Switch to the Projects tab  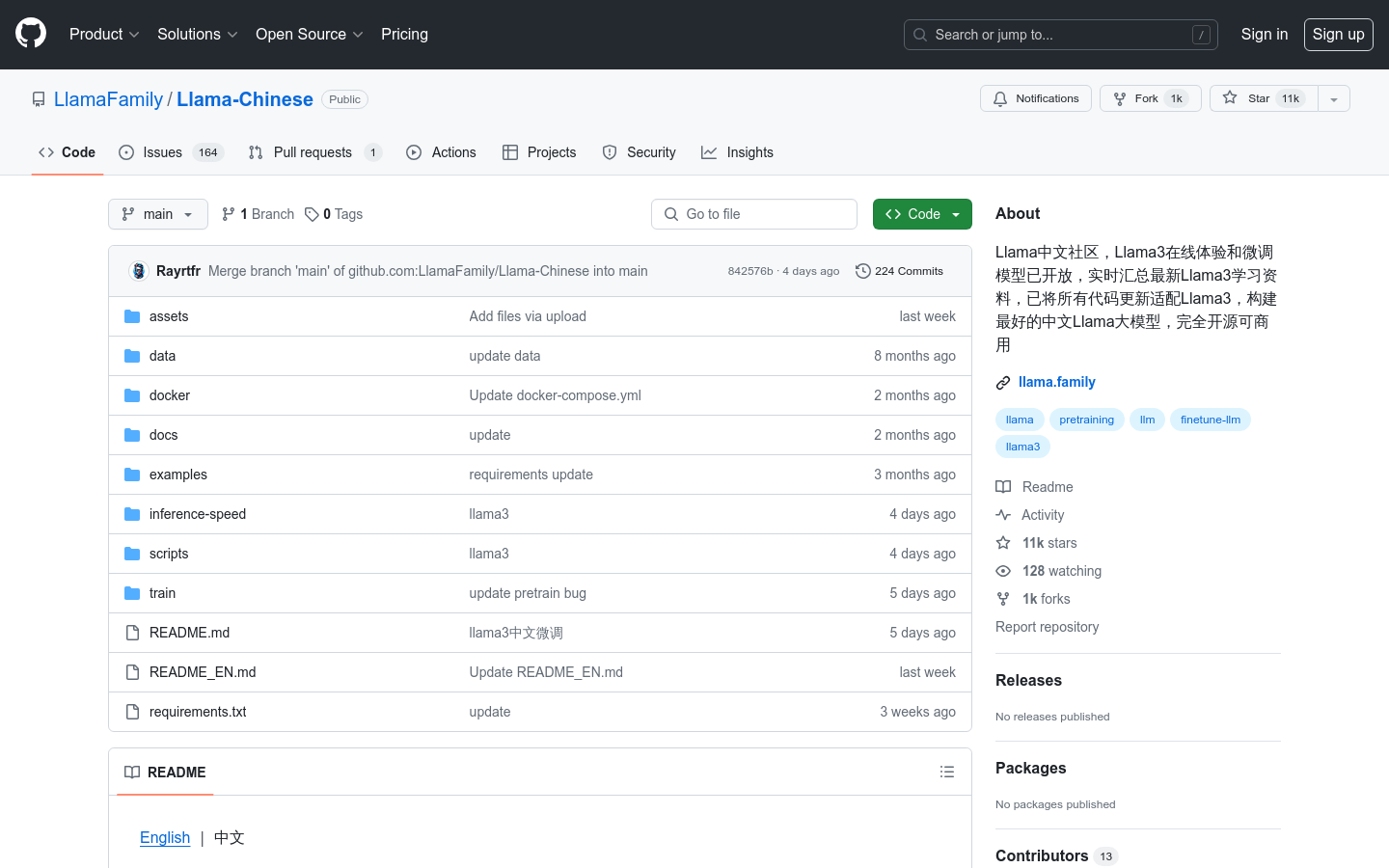[539, 152]
